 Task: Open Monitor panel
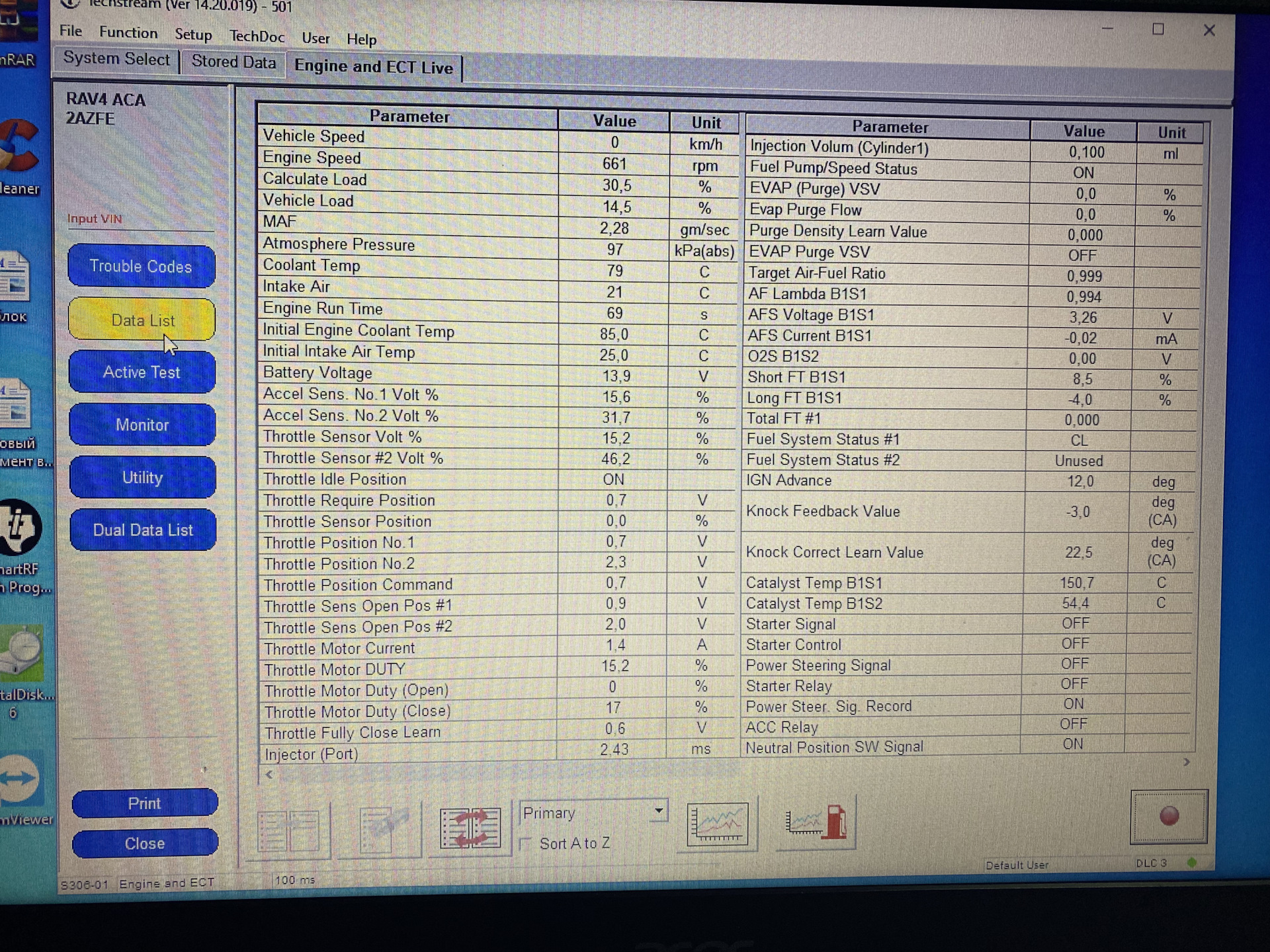coord(145,424)
